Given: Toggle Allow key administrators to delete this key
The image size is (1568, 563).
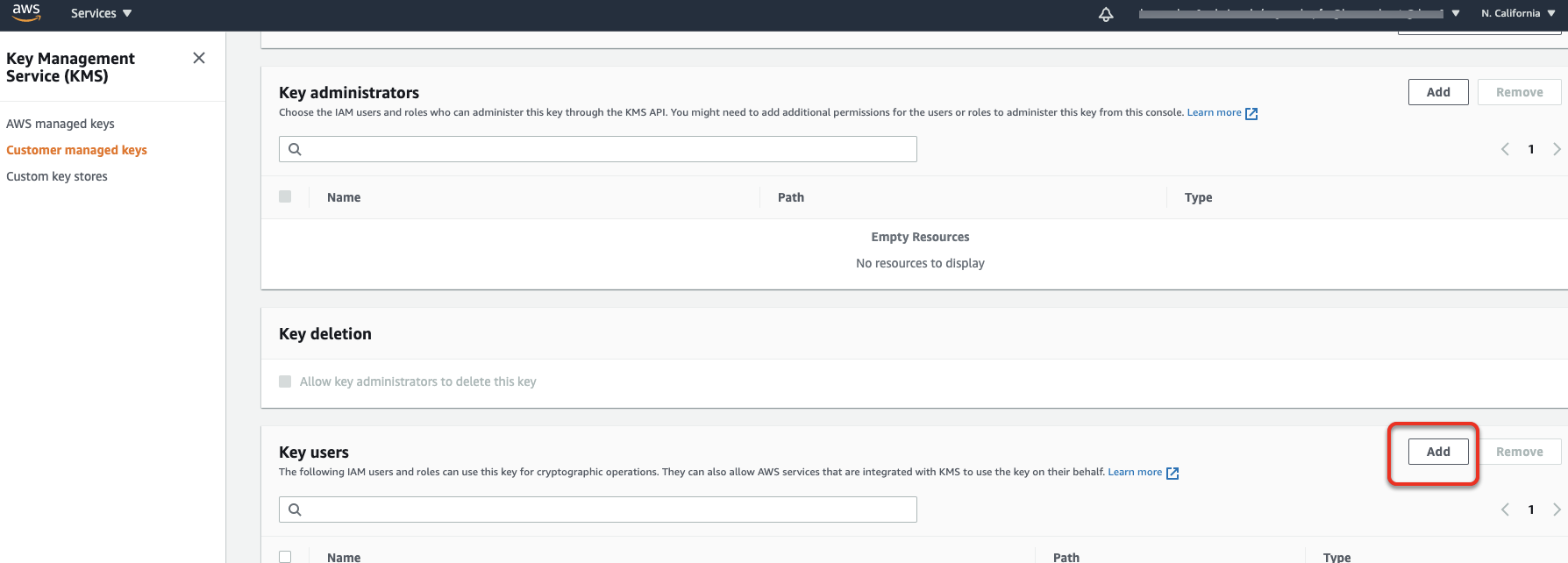Looking at the screenshot, I should pyautogui.click(x=285, y=381).
